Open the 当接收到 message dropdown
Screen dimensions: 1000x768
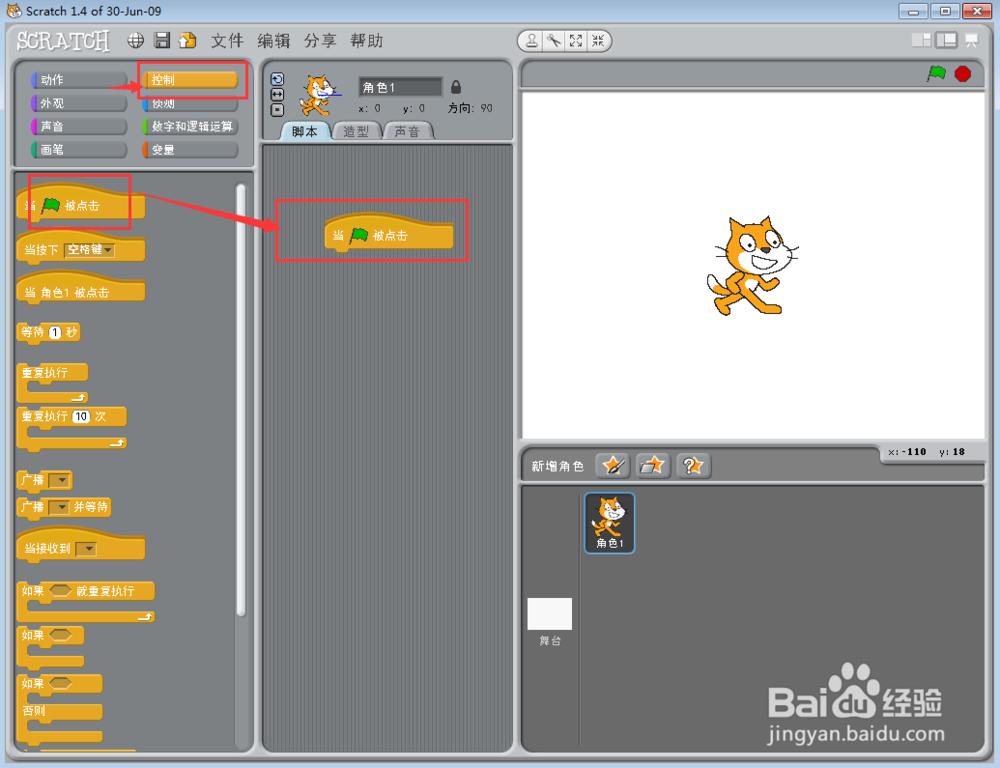[86, 549]
